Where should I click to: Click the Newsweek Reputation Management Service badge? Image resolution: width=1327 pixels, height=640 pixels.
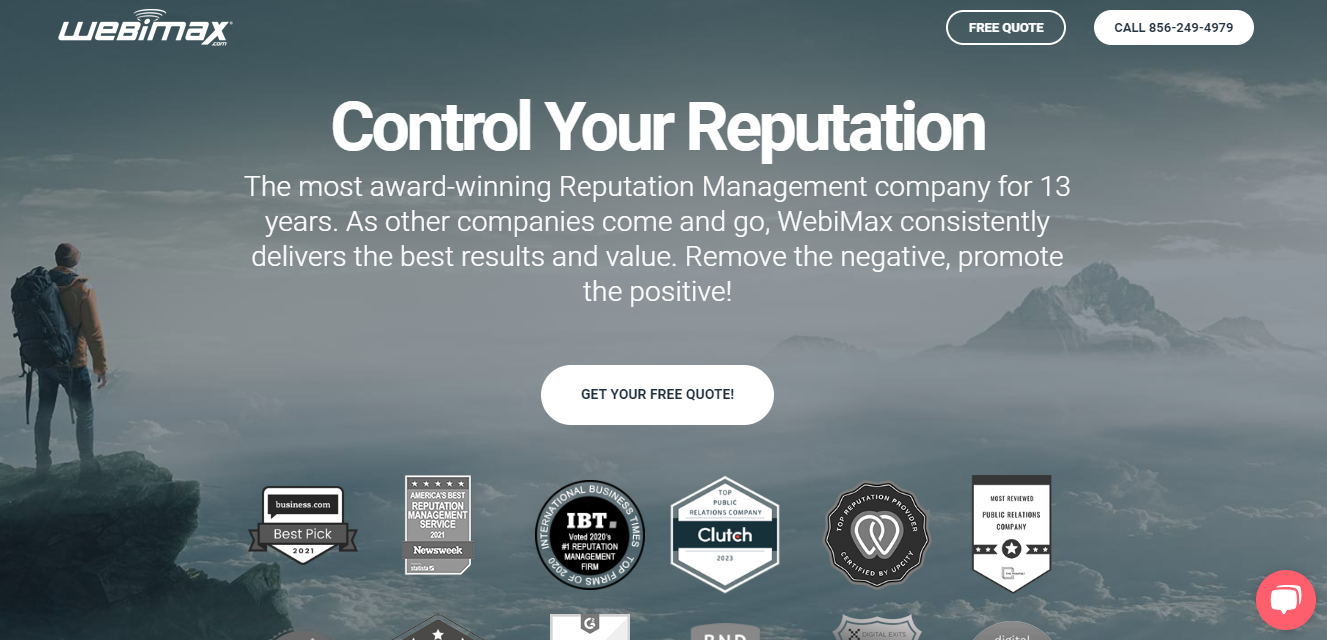click(438, 525)
